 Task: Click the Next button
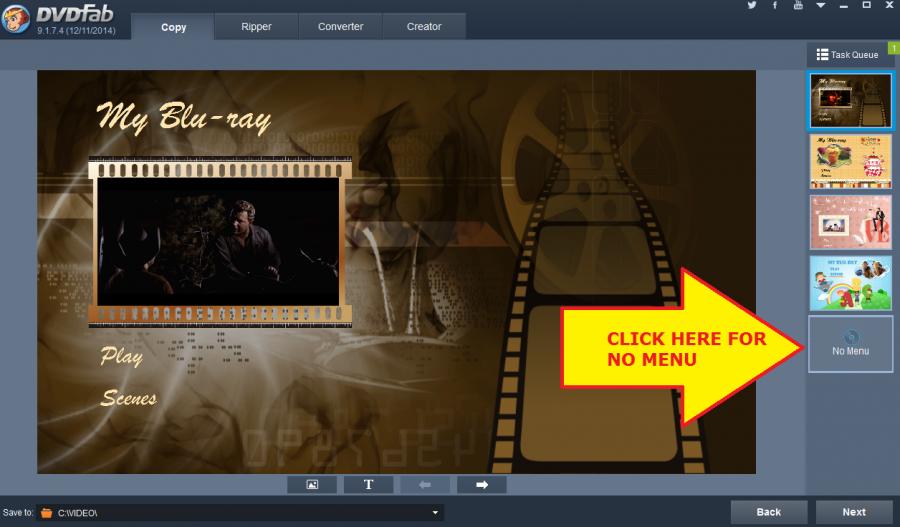click(854, 512)
